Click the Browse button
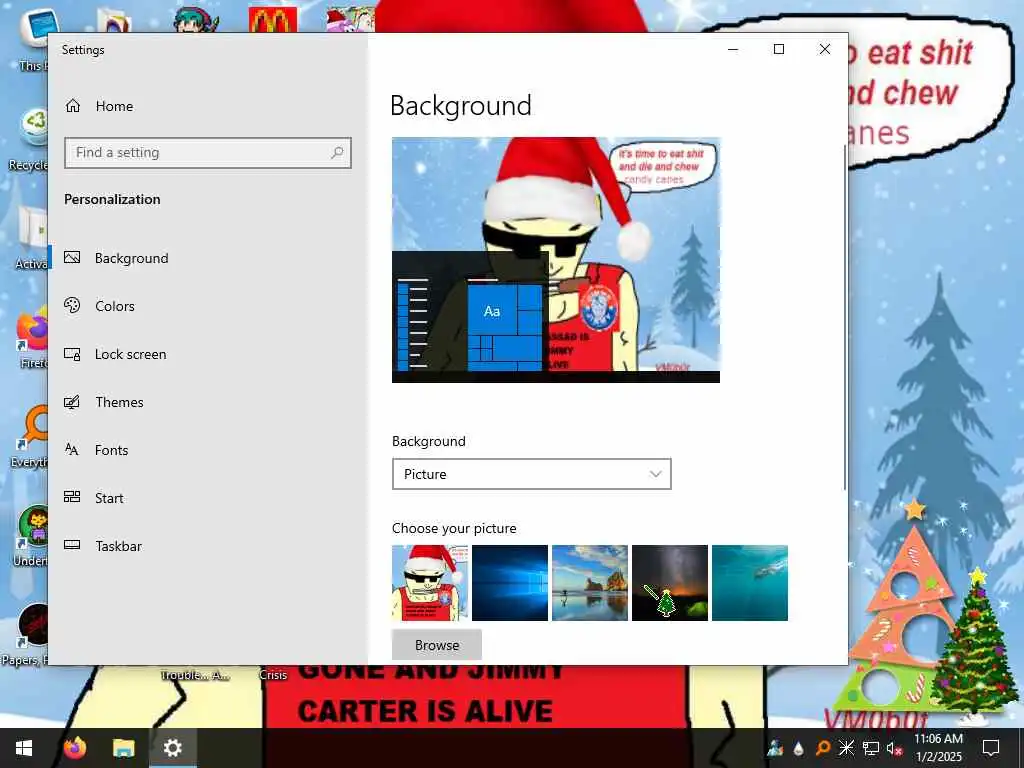1024x768 pixels. point(437,645)
